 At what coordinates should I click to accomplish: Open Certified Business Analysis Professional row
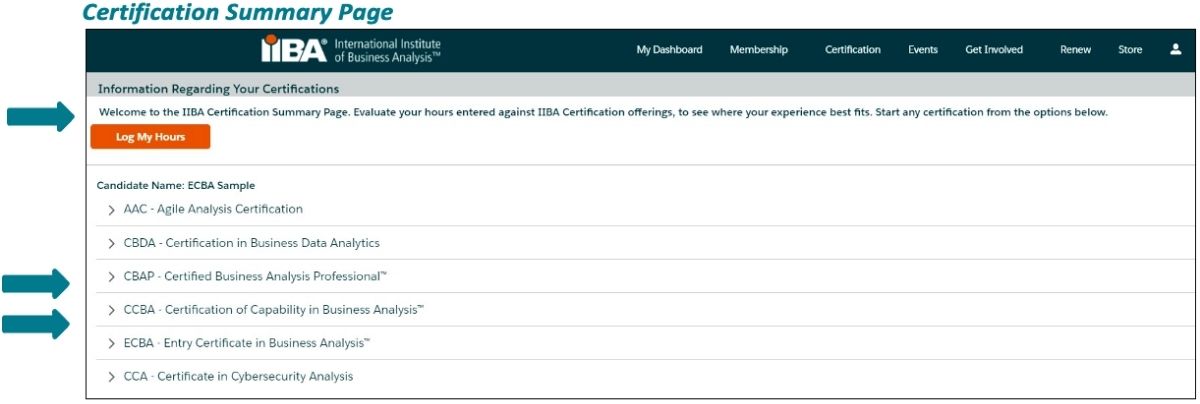pos(255,277)
